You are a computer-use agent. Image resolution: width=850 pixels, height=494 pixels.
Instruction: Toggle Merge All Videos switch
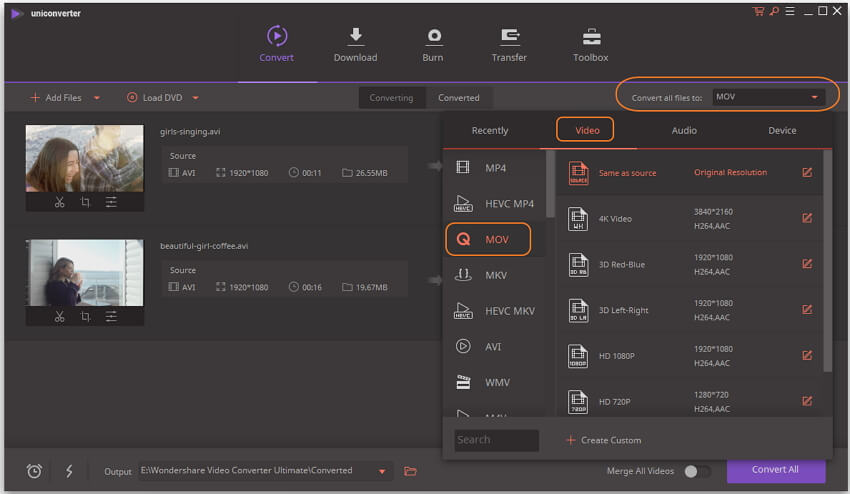click(x=697, y=471)
